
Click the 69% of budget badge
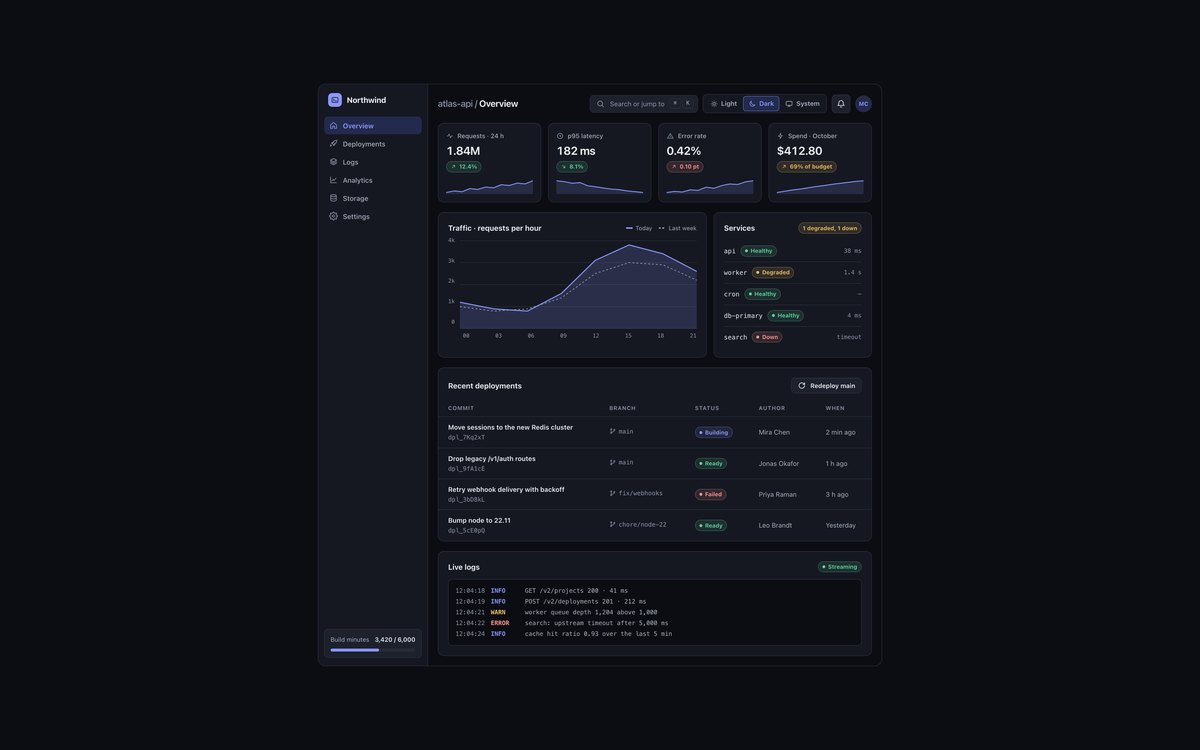coord(807,167)
